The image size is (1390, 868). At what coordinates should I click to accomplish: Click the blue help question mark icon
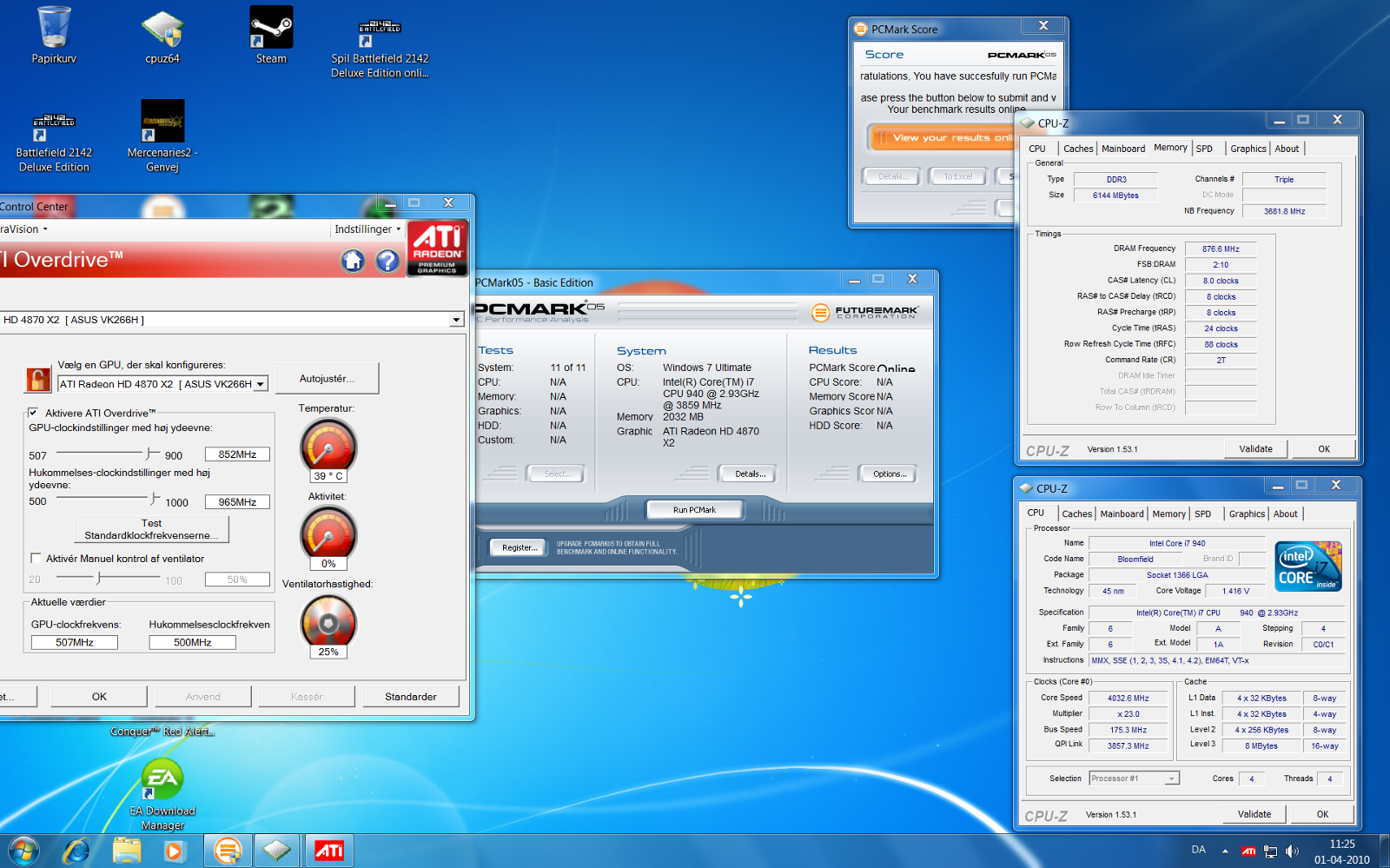pyautogui.click(x=387, y=261)
